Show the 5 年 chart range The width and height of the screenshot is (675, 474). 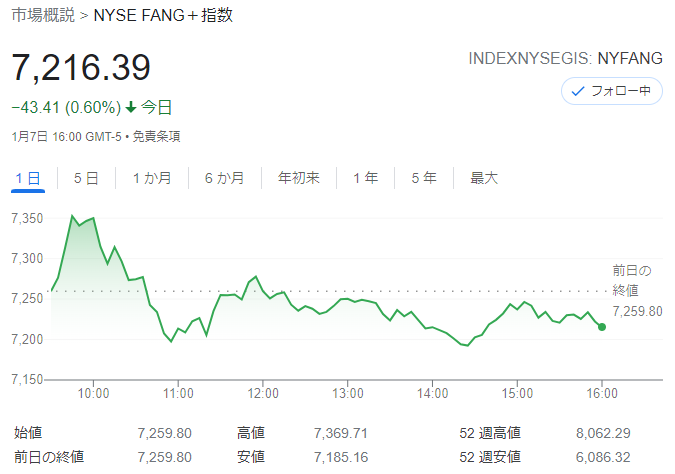[424, 178]
